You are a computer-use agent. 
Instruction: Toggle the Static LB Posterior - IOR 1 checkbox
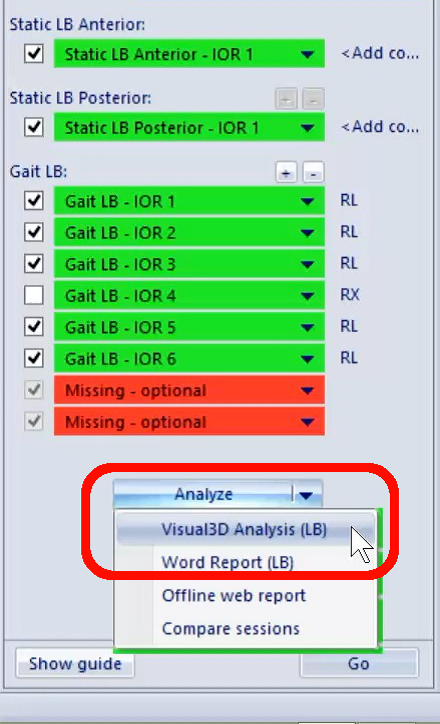tap(34, 127)
